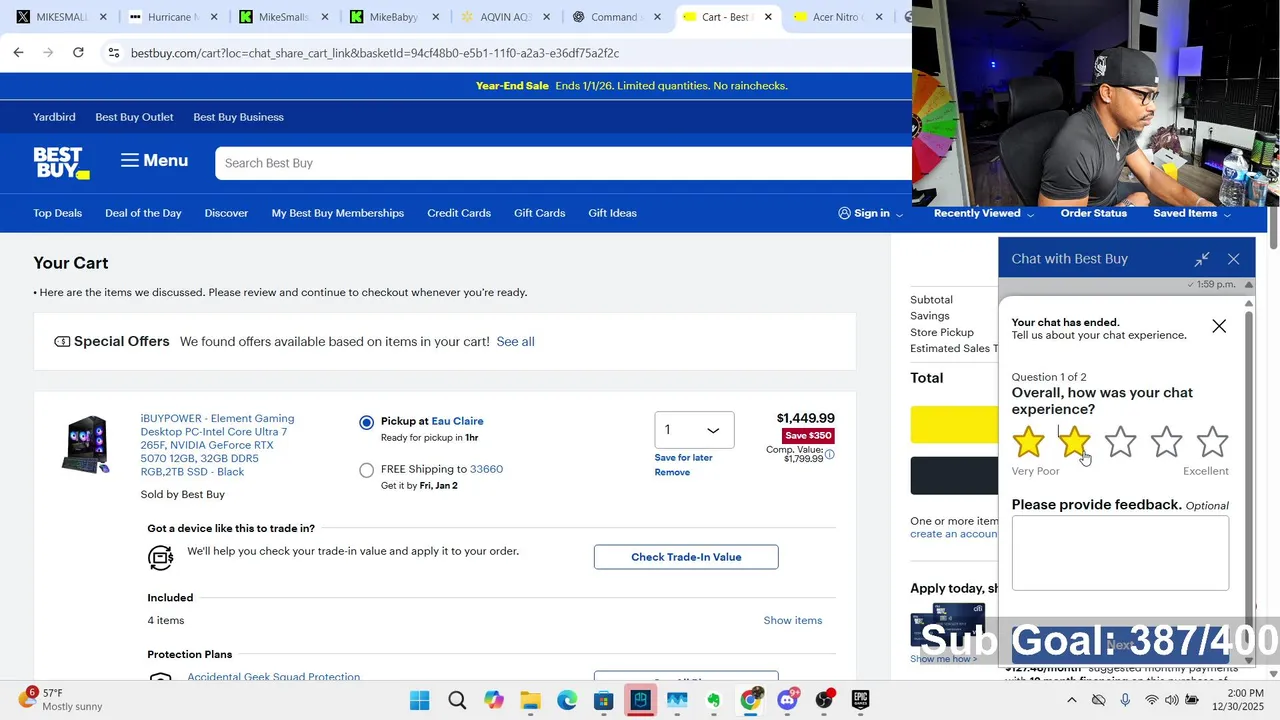Open the hamburger Menu
The height and width of the screenshot is (720, 1280).
(154, 161)
